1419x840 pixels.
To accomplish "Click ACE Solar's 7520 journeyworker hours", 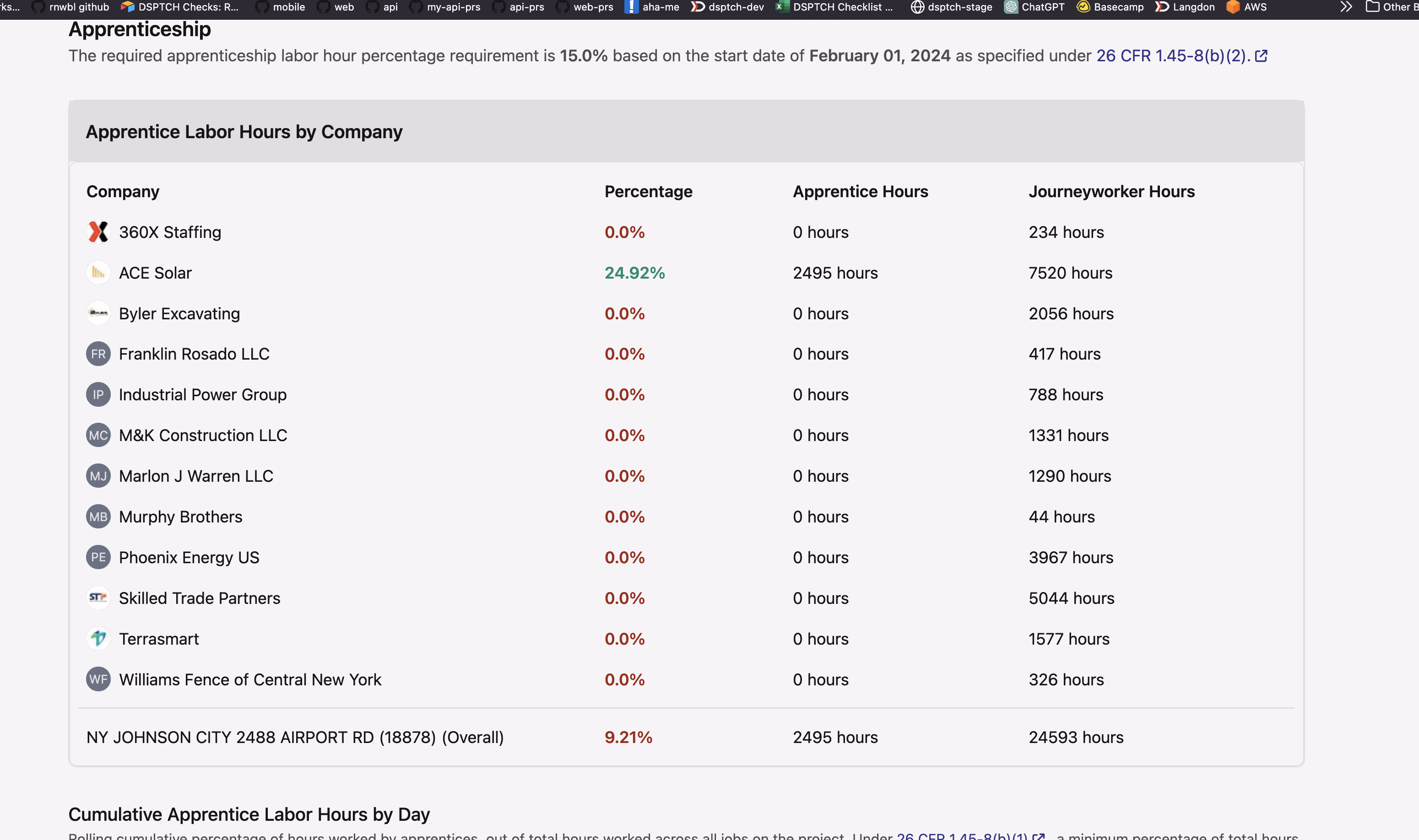I will click(1071, 273).
